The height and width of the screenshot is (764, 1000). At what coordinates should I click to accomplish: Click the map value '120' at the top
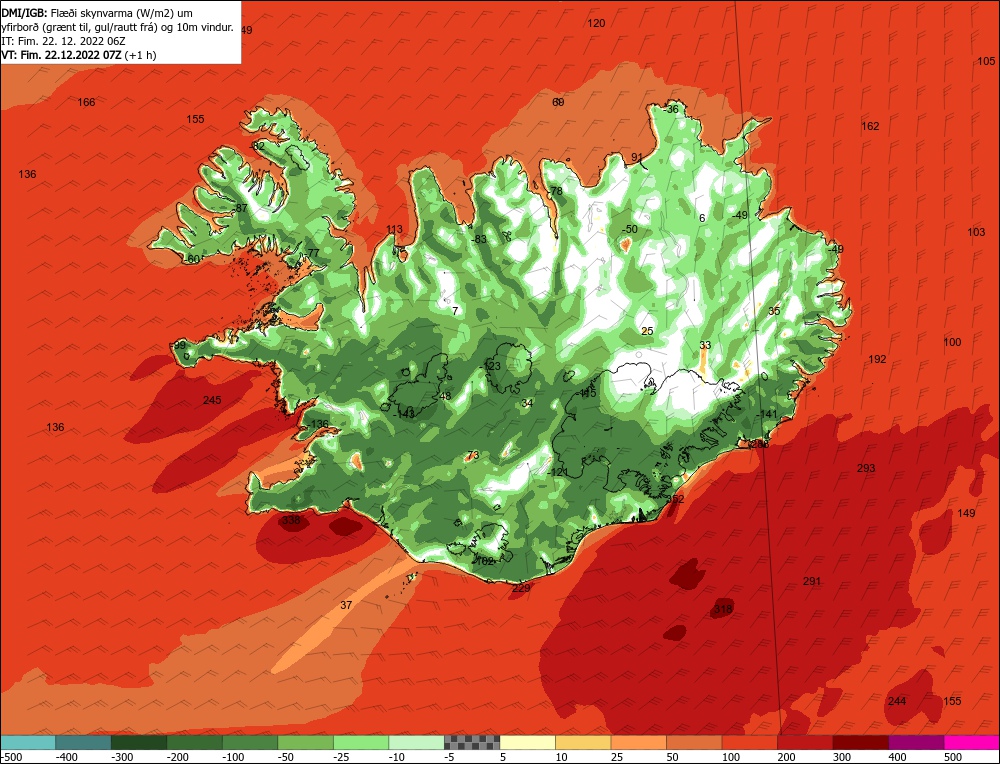pyautogui.click(x=596, y=24)
